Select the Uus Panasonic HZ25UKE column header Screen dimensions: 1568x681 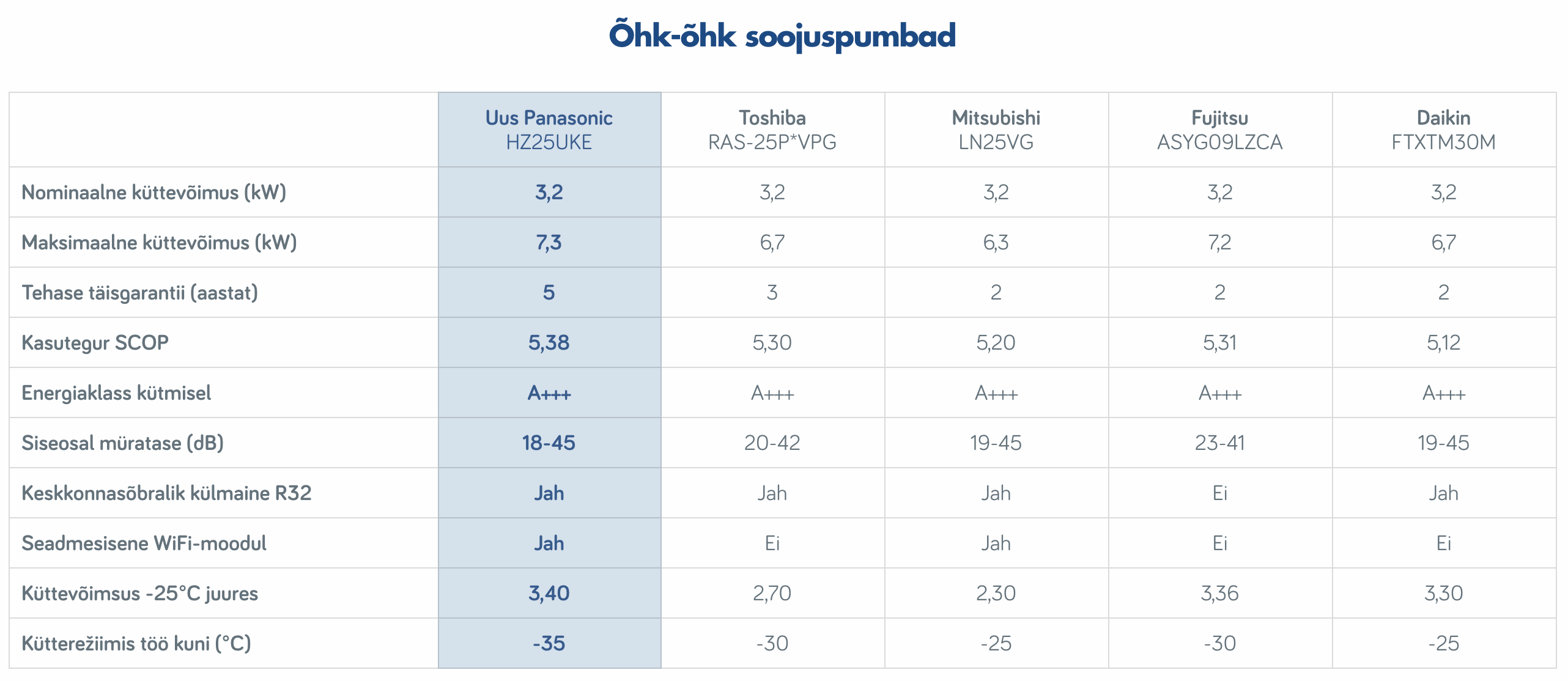tap(549, 130)
